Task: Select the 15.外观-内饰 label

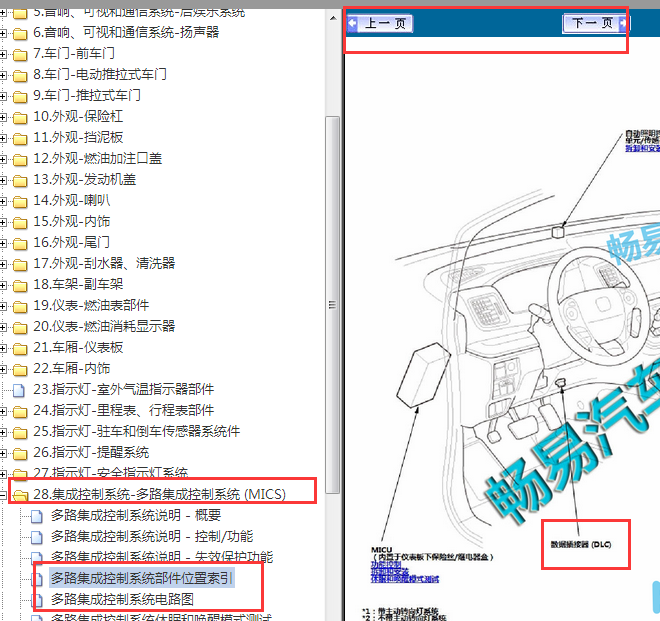Action: pyautogui.click(x=72, y=221)
